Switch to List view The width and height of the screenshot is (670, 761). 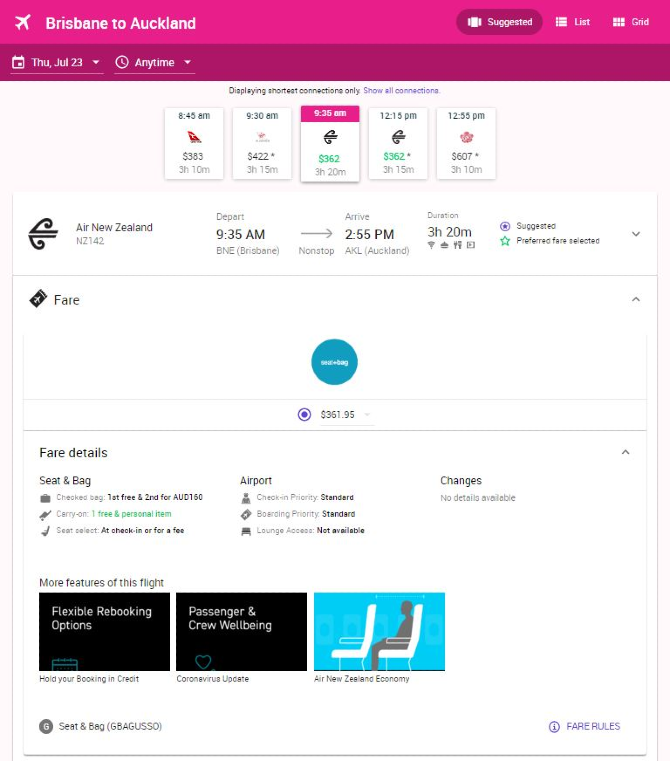(573, 22)
